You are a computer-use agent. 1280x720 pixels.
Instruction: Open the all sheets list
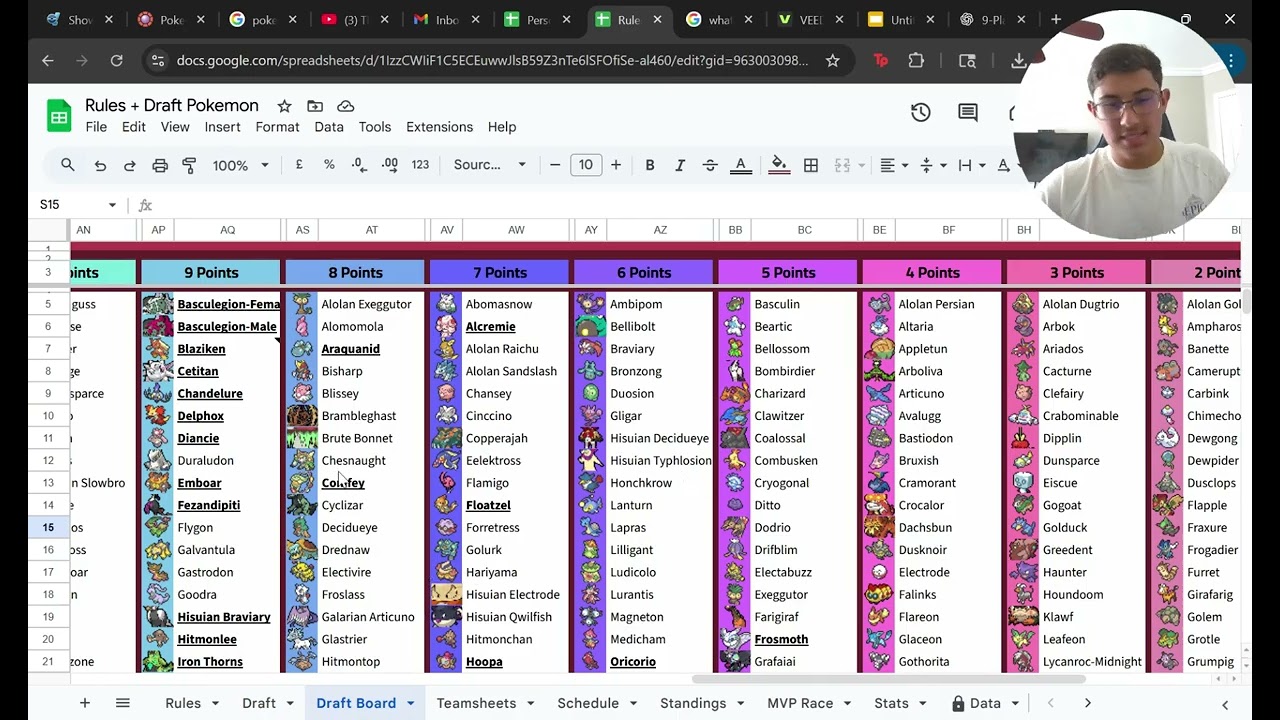pyautogui.click(x=122, y=703)
